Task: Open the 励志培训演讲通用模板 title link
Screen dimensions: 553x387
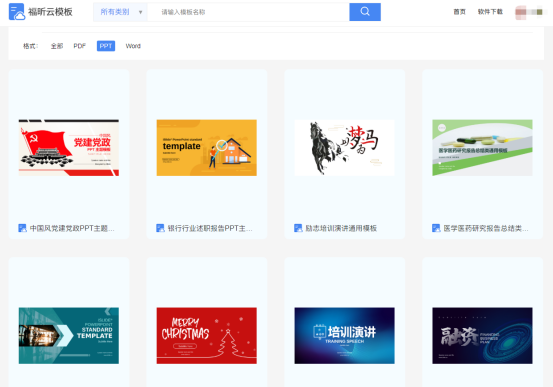Action: pyautogui.click(x=341, y=229)
